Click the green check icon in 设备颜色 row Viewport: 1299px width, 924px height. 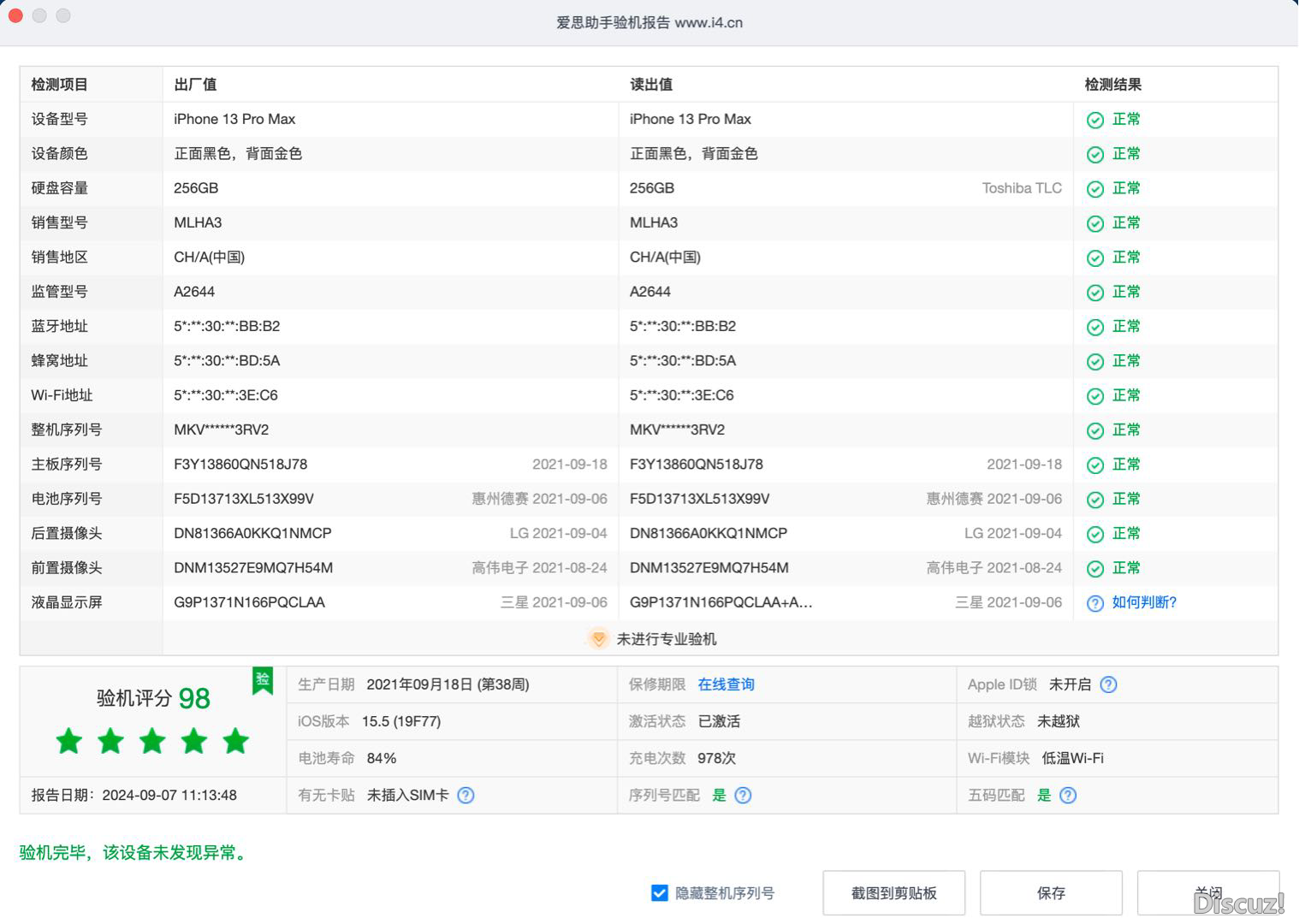point(1094,155)
